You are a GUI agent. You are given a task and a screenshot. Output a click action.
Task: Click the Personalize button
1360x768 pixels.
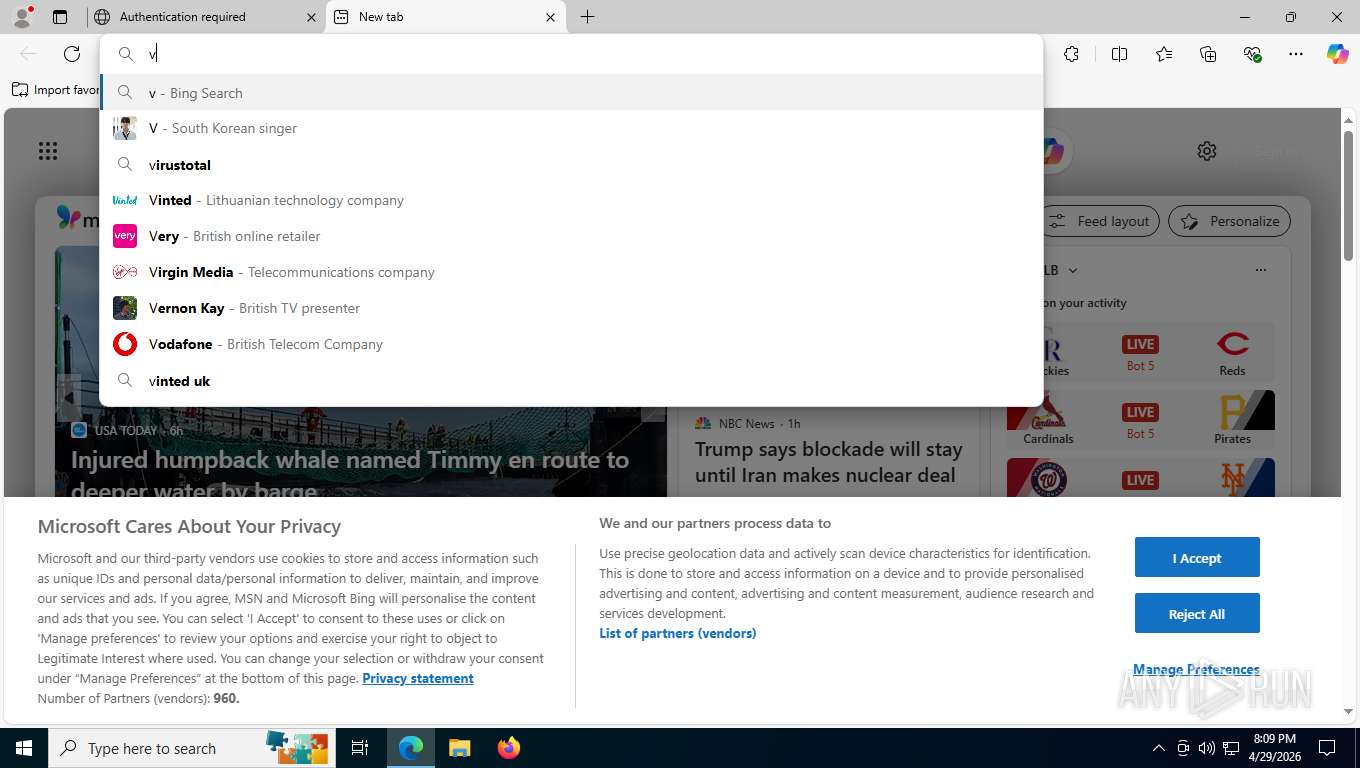(x=1230, y=221)
